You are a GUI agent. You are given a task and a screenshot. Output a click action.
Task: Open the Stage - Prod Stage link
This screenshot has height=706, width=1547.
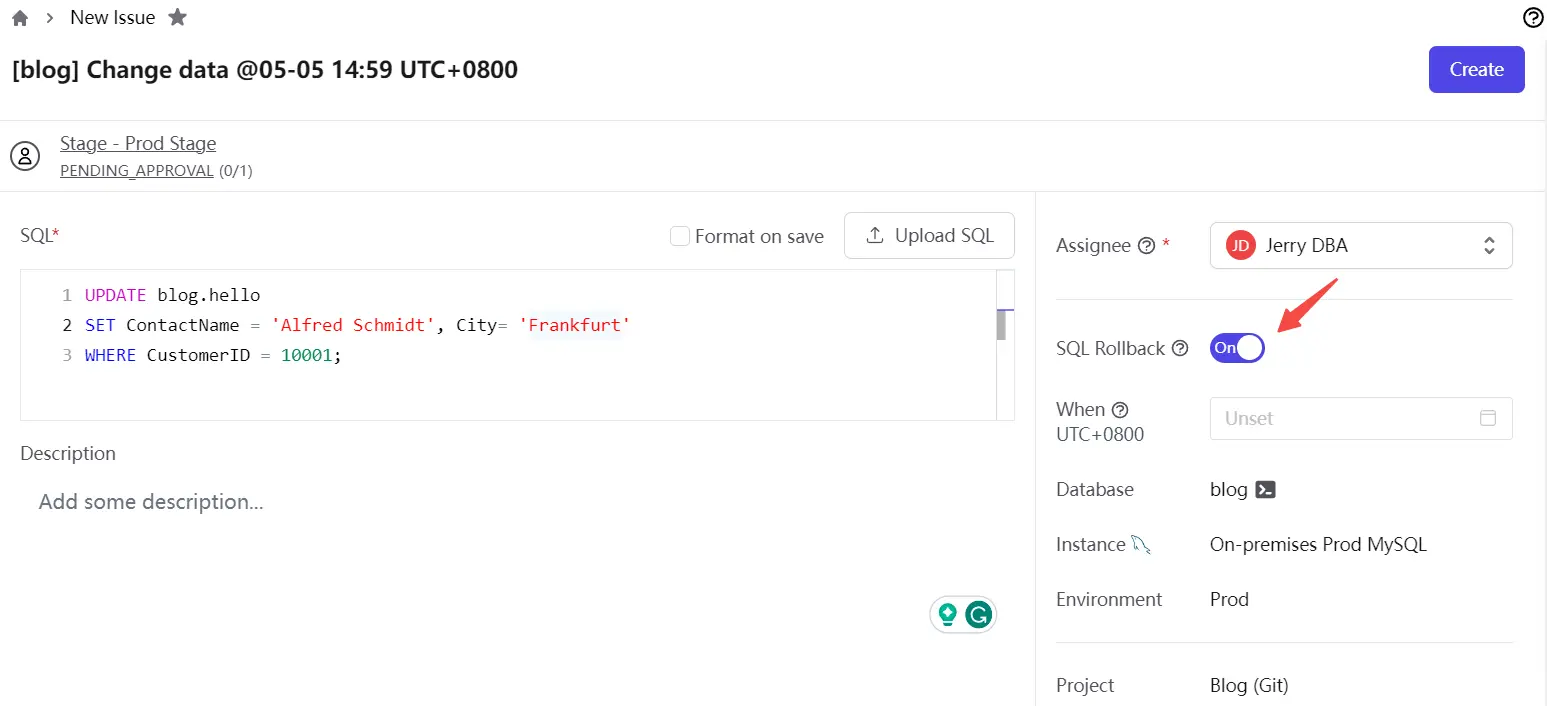pos(138,144)
